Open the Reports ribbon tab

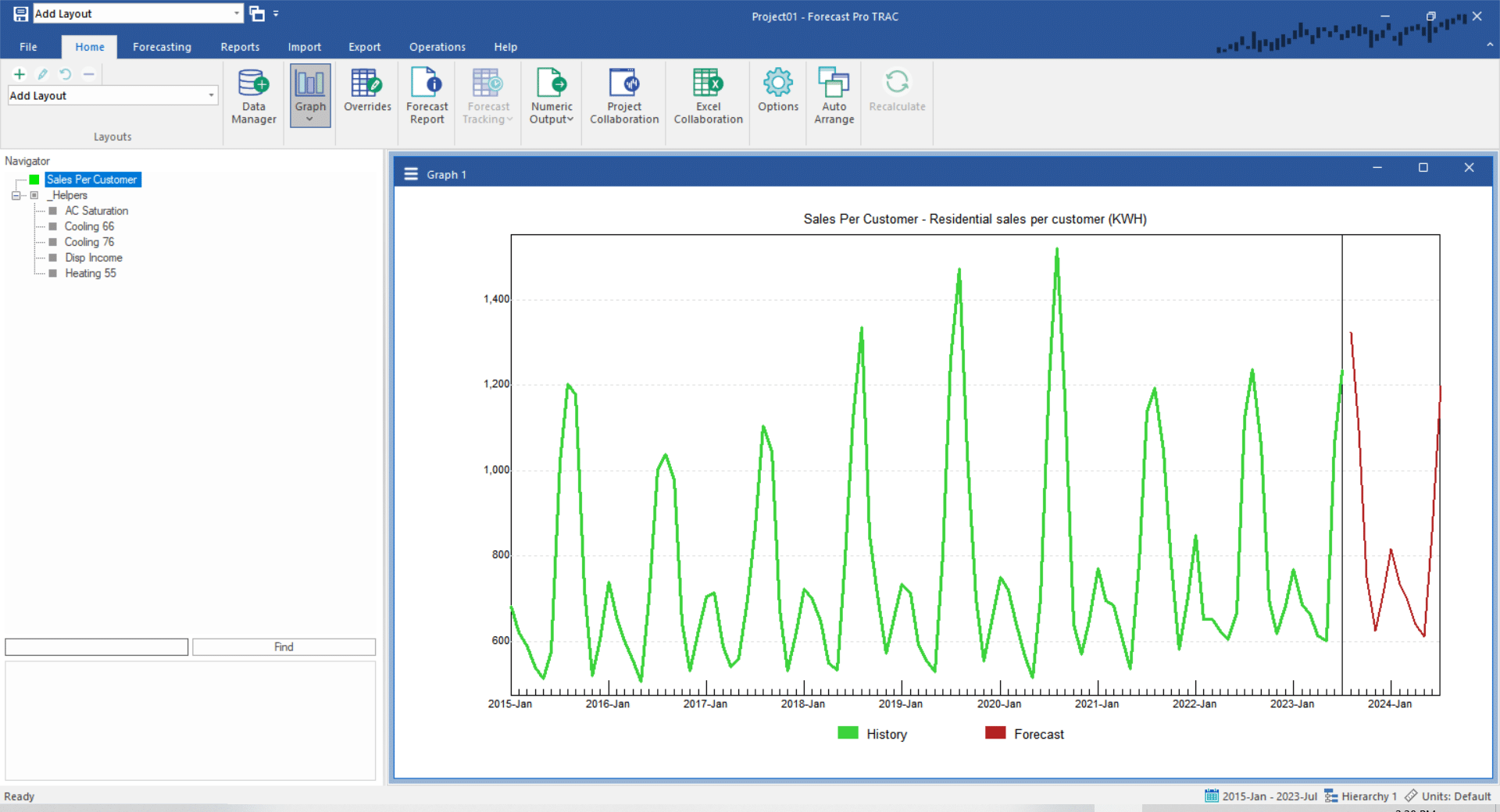pyautogui.click(x=240, y=47)
